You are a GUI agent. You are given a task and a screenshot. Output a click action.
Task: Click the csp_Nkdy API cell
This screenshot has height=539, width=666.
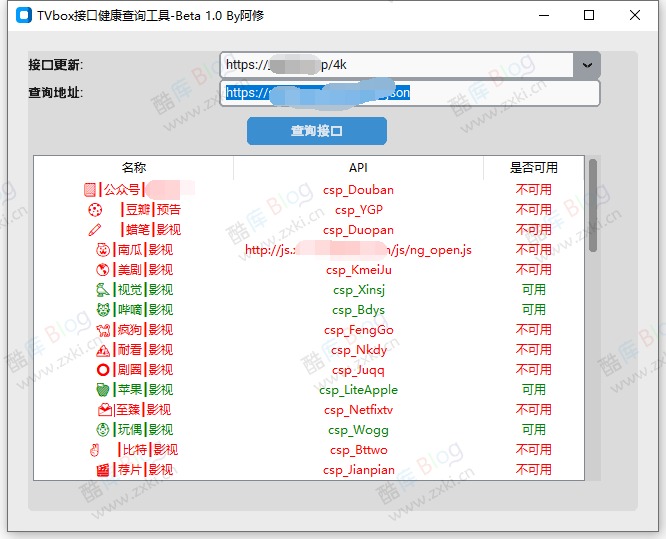coord(359,350)
